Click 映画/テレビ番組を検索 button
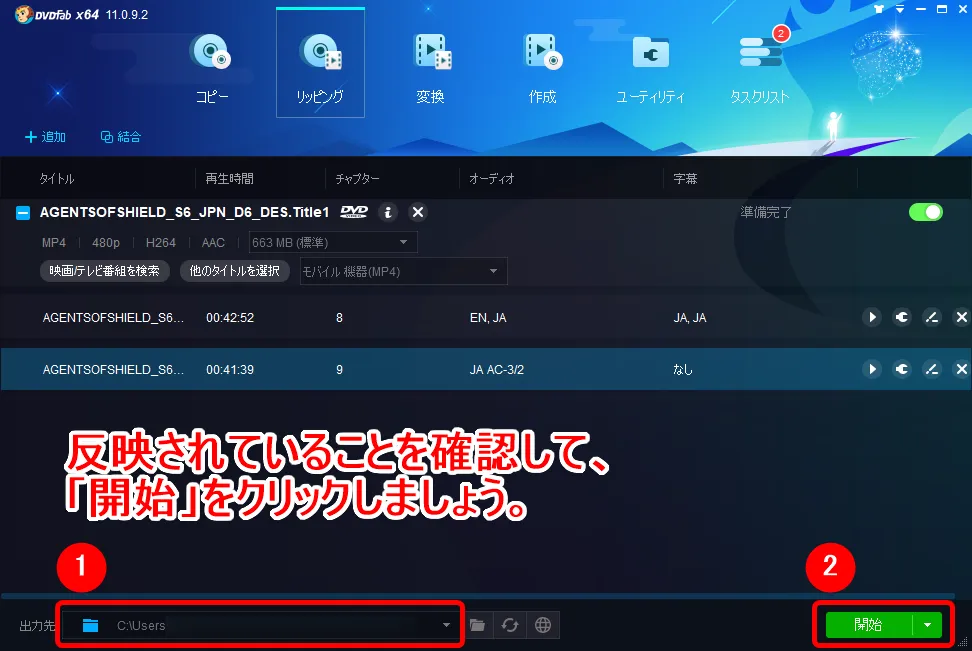972x651 pixels. [x=105, y=271]
